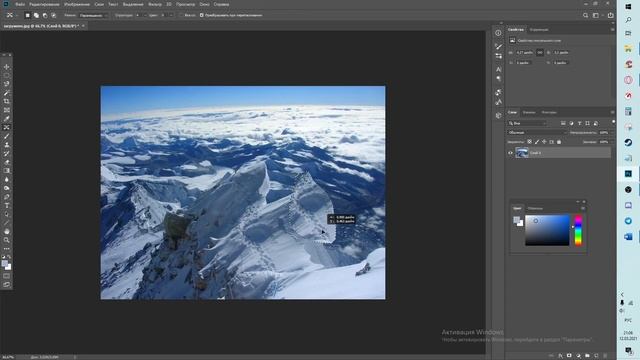Select the Magic Wand tool

[7, 93]
